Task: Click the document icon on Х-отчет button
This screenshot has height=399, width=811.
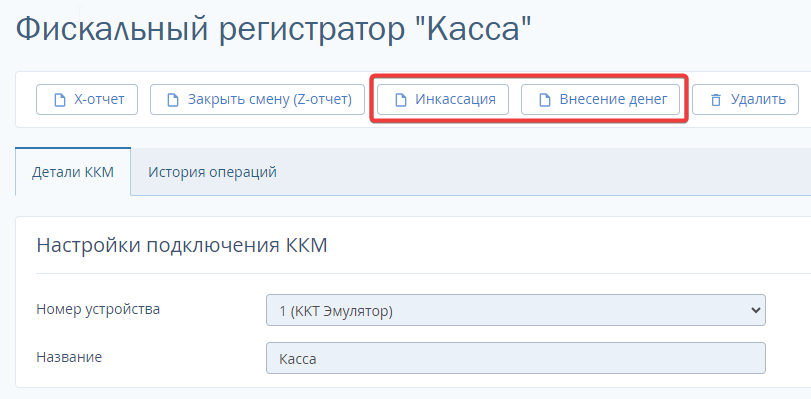Action: pos(60,100)
